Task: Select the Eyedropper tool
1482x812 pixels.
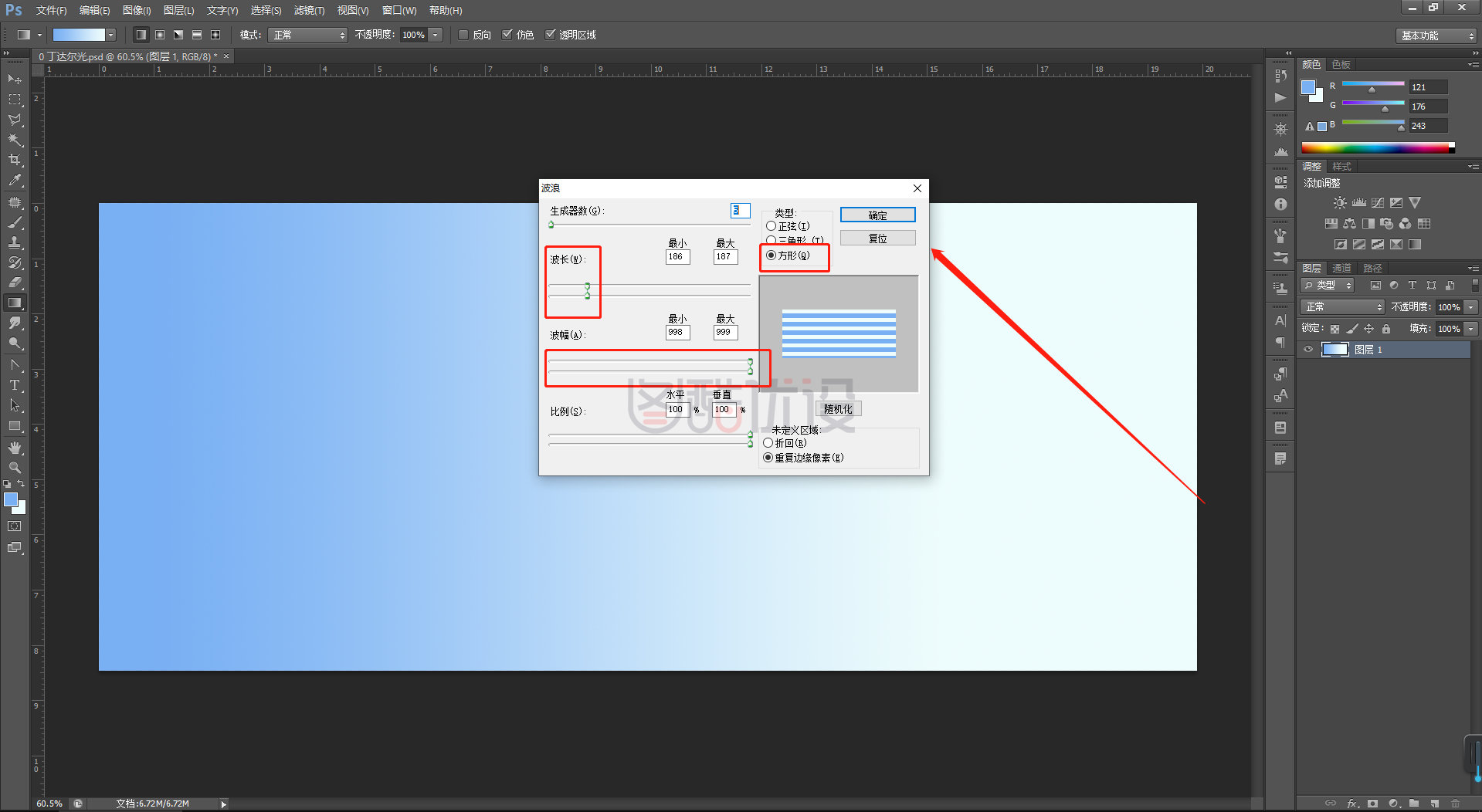Action: pos(15,180)
